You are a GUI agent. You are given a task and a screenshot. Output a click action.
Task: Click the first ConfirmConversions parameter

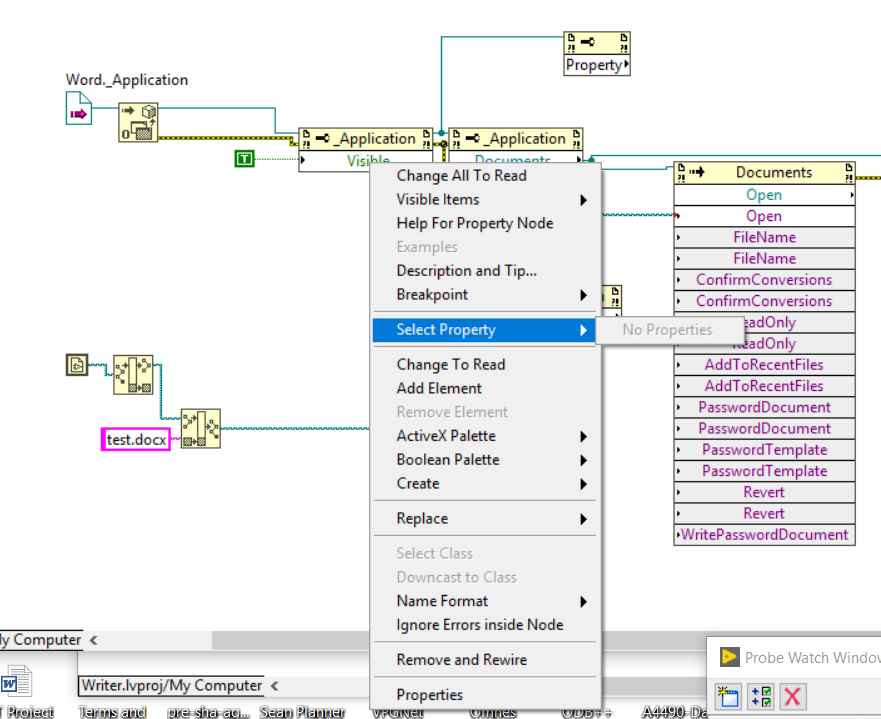(764, 280)
